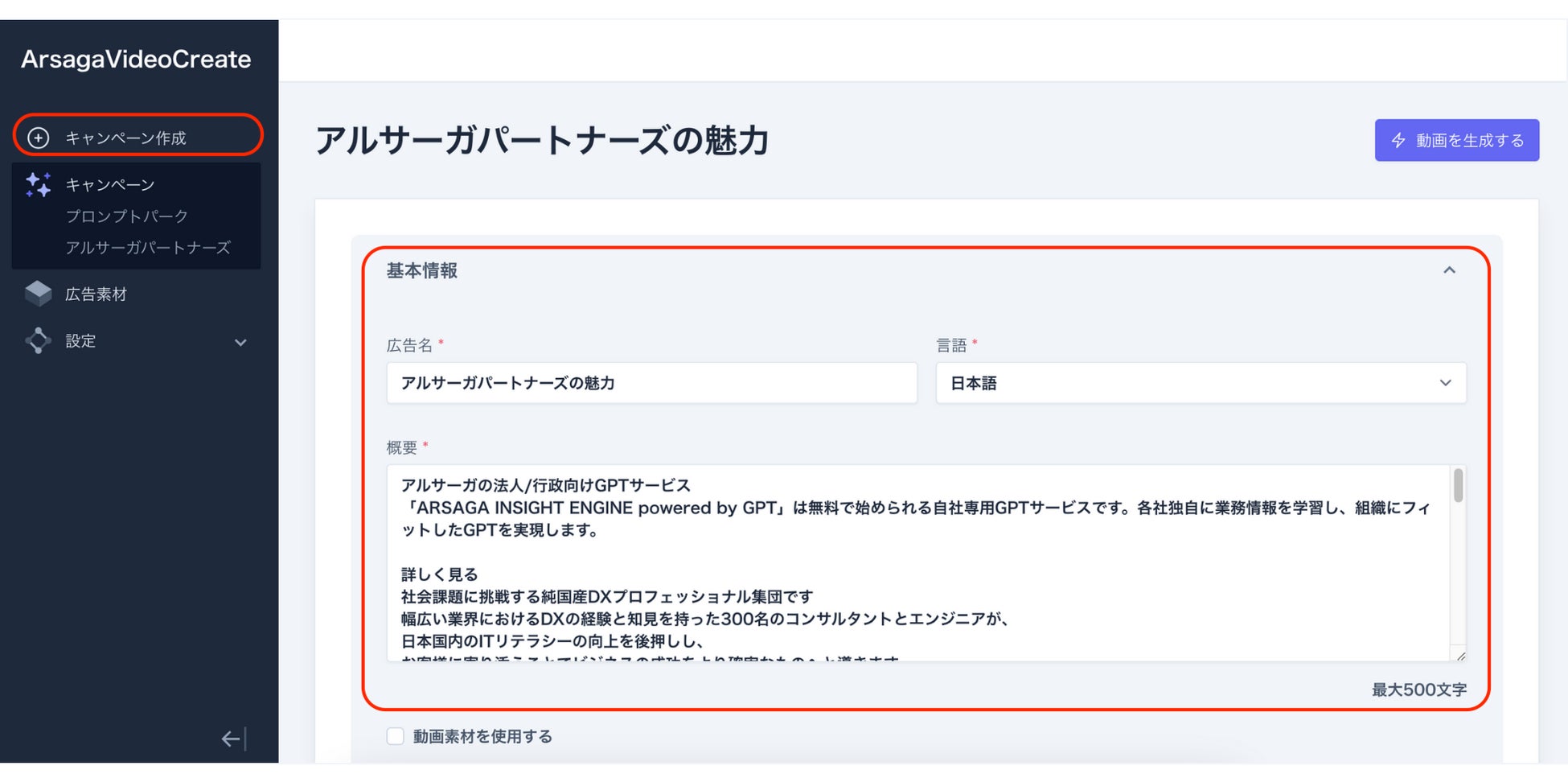Click the lightning bolt icon on the generate button

point(1398,140)
